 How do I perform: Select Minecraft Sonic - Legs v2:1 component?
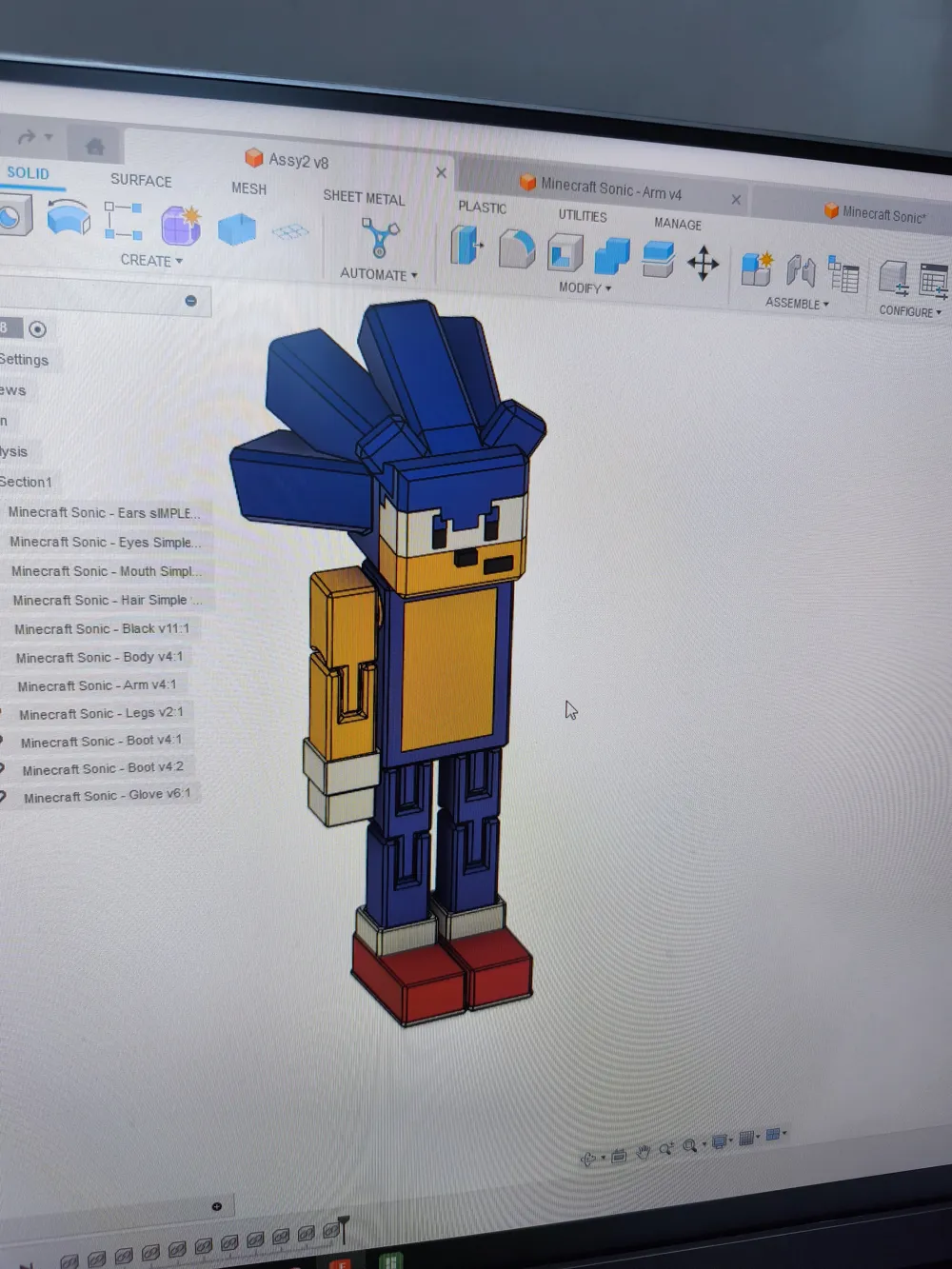pyautogui.click(x=101, y=713)
